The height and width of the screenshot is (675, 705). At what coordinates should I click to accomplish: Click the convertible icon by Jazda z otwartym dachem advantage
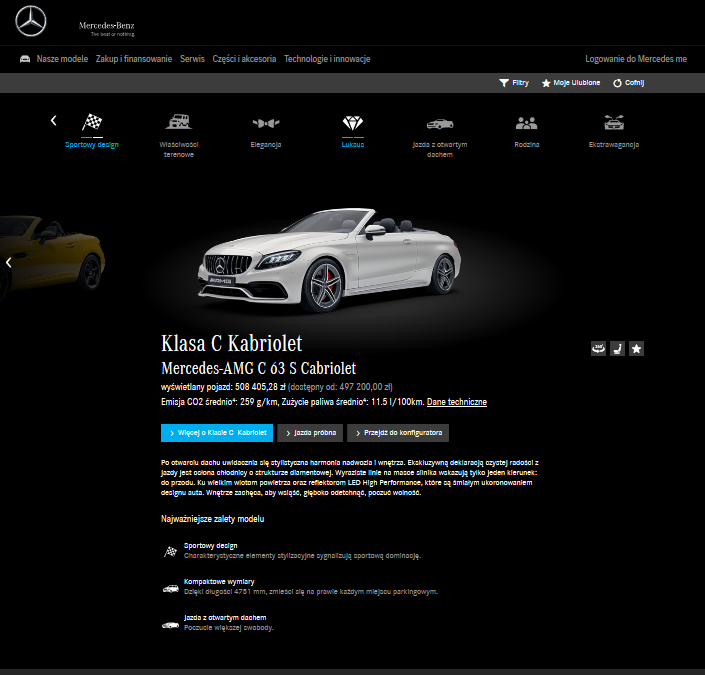(170, 625)
